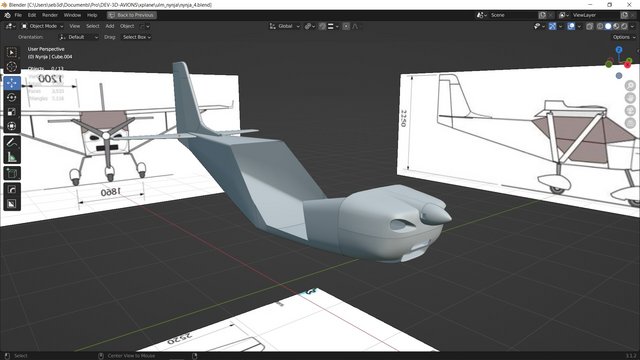Click the Scene name field
Screen dimensions: 640x360
[512, 15]
